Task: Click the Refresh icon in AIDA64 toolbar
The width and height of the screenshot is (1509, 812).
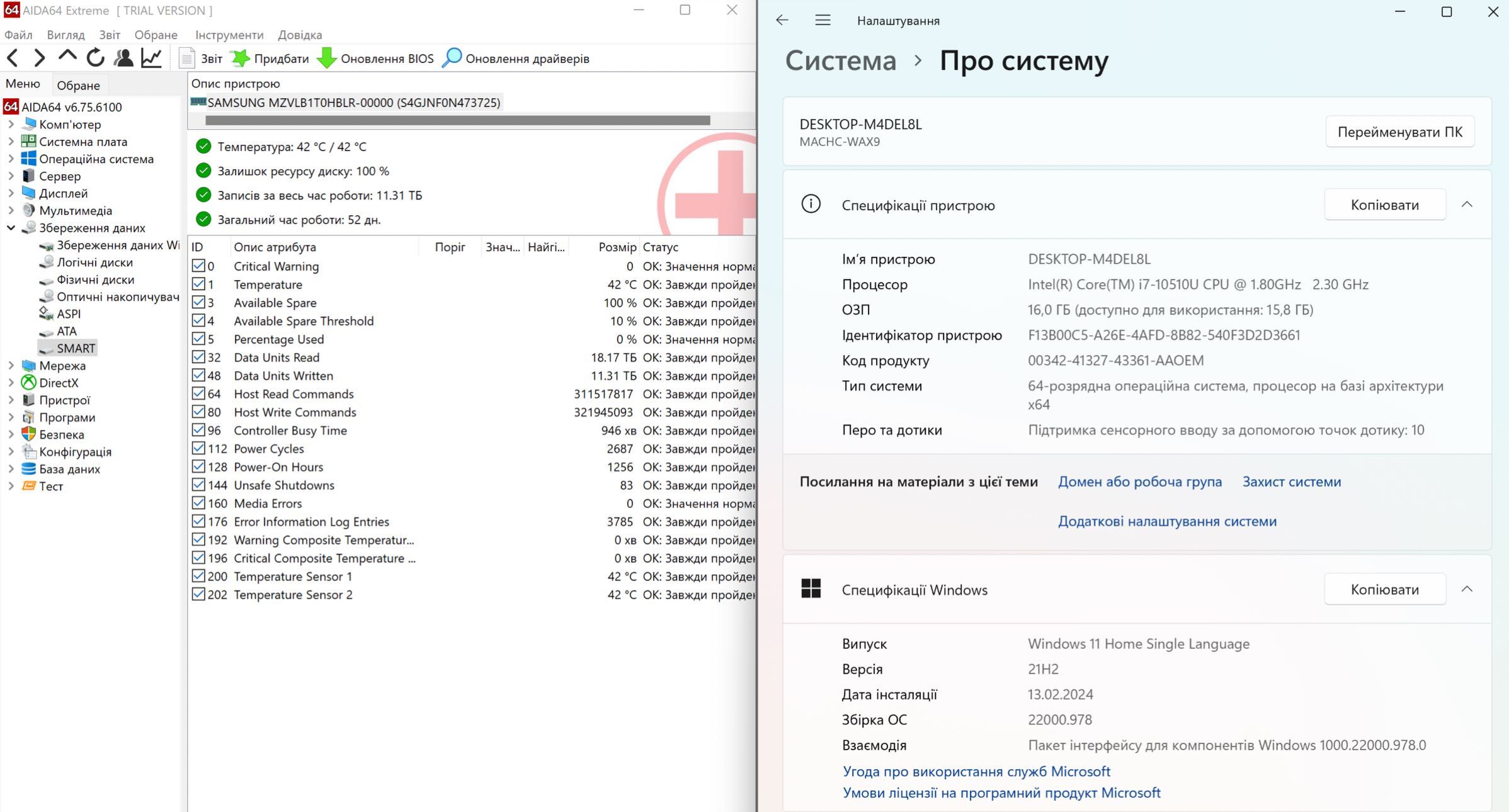Action: [95, 57]
